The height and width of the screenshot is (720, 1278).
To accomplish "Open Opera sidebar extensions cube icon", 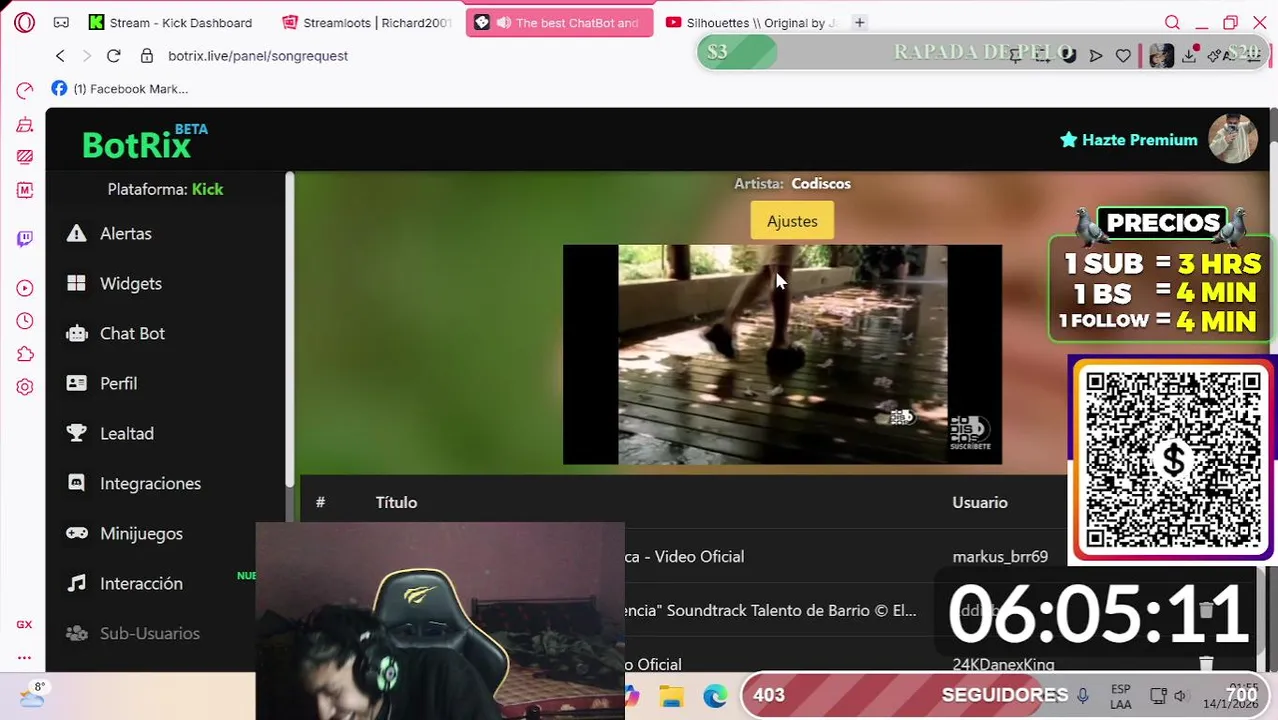I will click(x=25, y=354).
